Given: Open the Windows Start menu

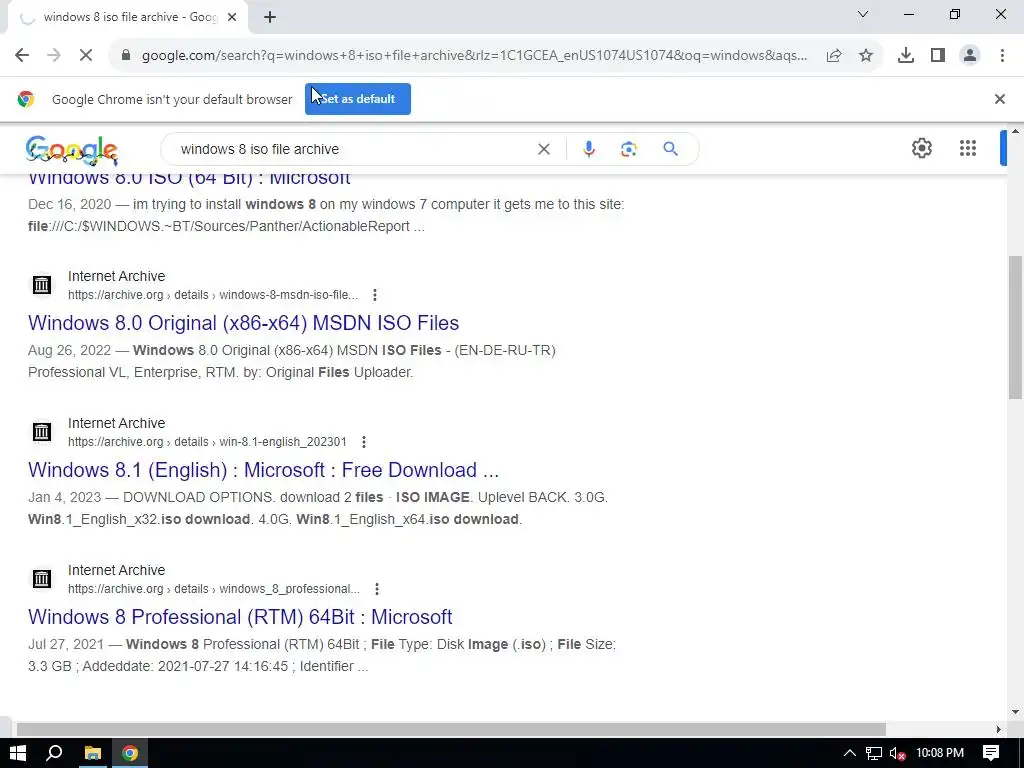Looking at the screenshot, I should coord(18,753).
